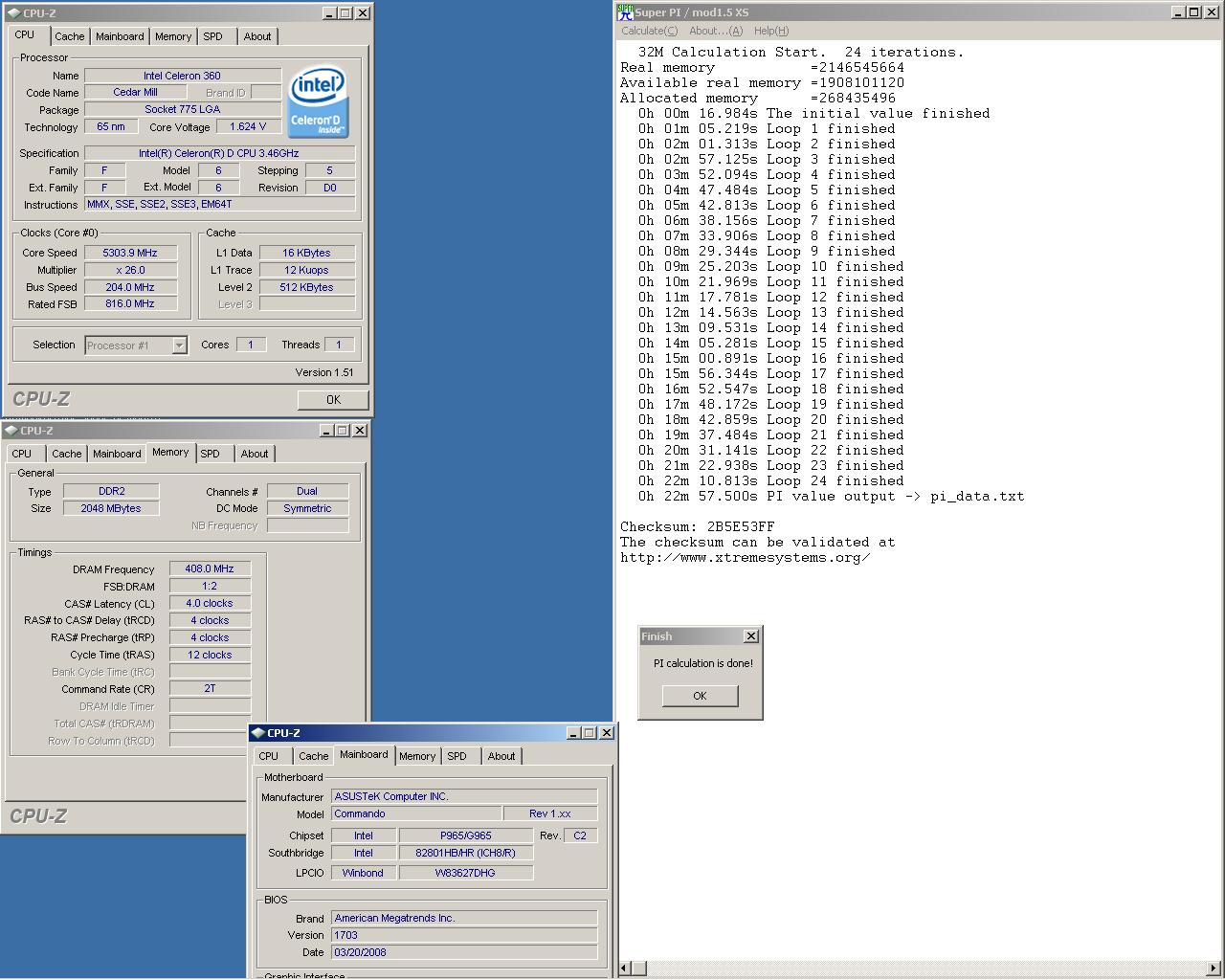
Task: Click the Southbridge value 82801HB/HR (ICH8/R)
Action: pyautogui.click(x=465, y=853)
